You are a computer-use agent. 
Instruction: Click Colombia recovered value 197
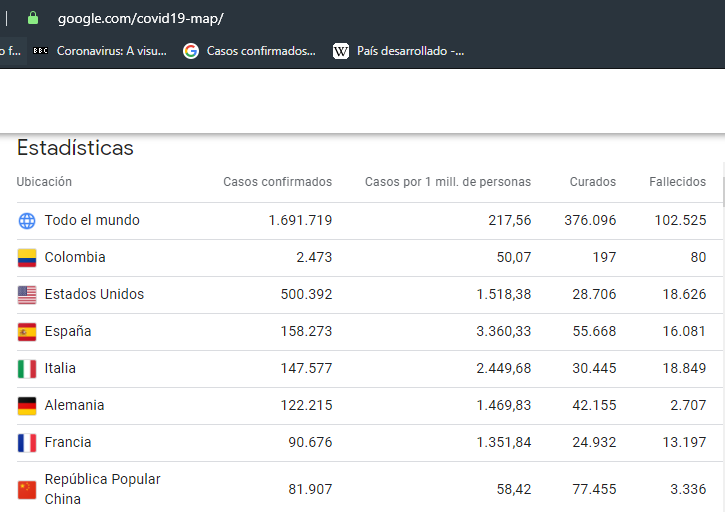[604, 257]
